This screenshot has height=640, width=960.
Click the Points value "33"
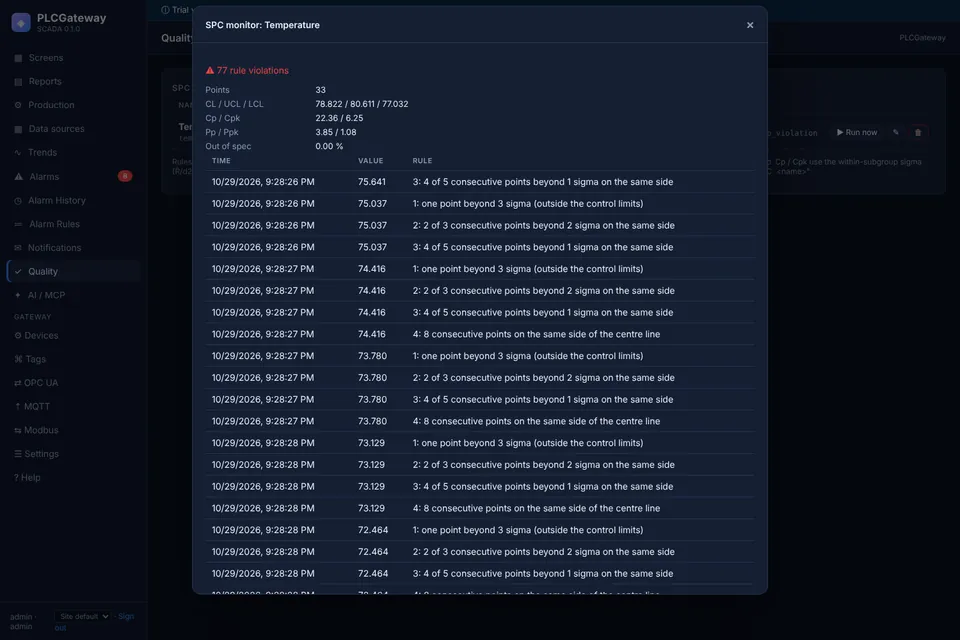click(x=320, y=90)
